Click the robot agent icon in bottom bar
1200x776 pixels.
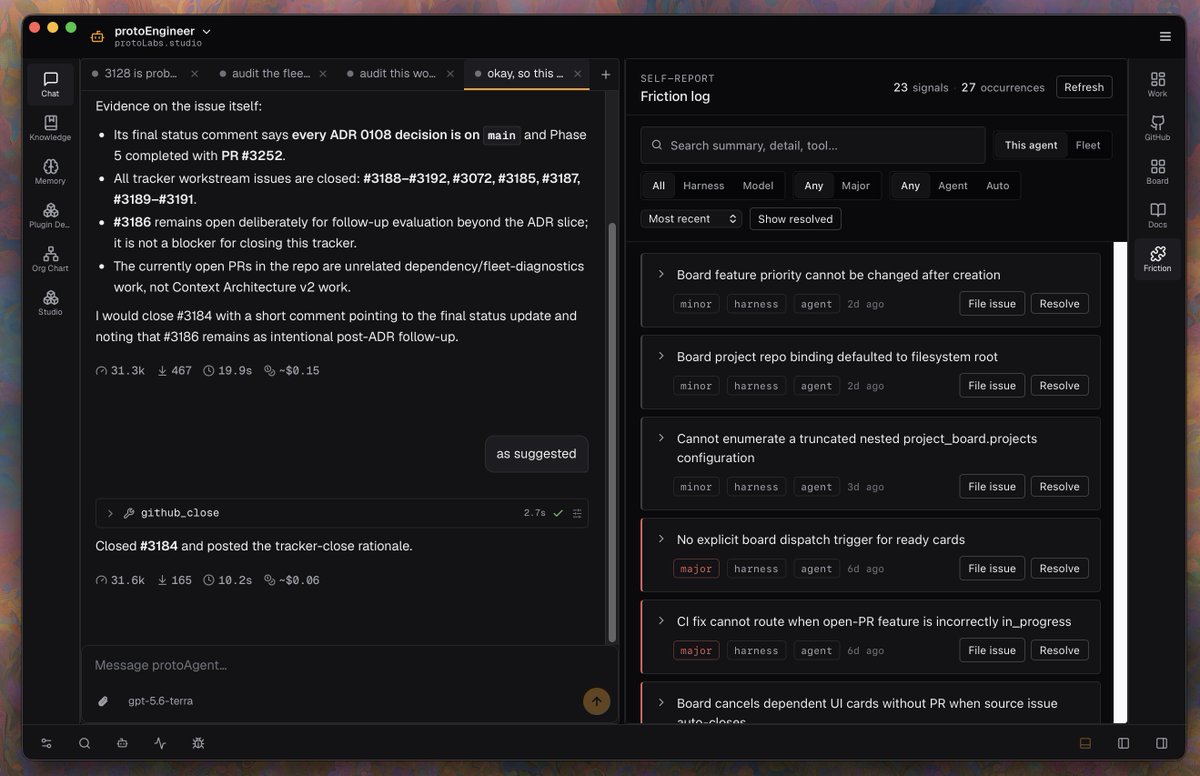(122, 743)
